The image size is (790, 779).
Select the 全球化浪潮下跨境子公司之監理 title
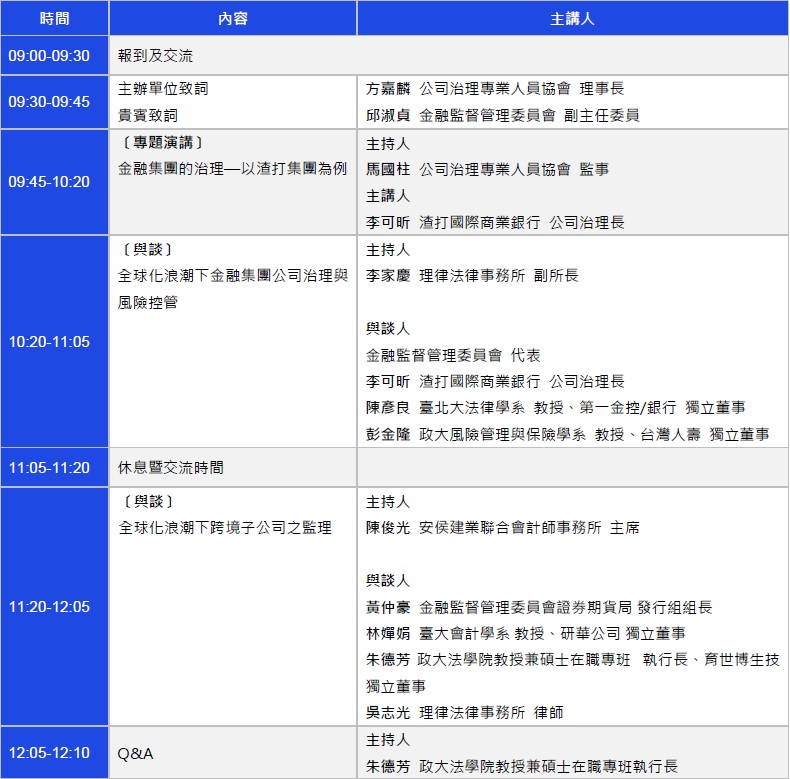coord(225,528)
